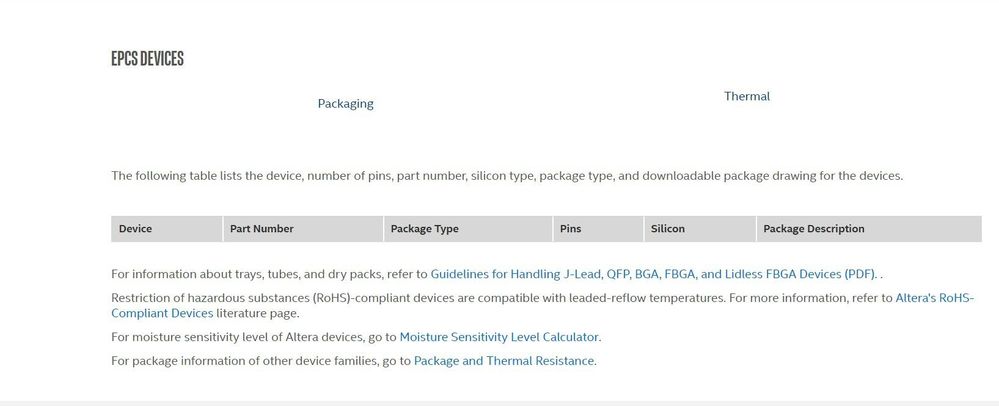Click the Package Type column header
Image resolution: width=999 pixels, height=406 pixels.
(x=424, y=229)
